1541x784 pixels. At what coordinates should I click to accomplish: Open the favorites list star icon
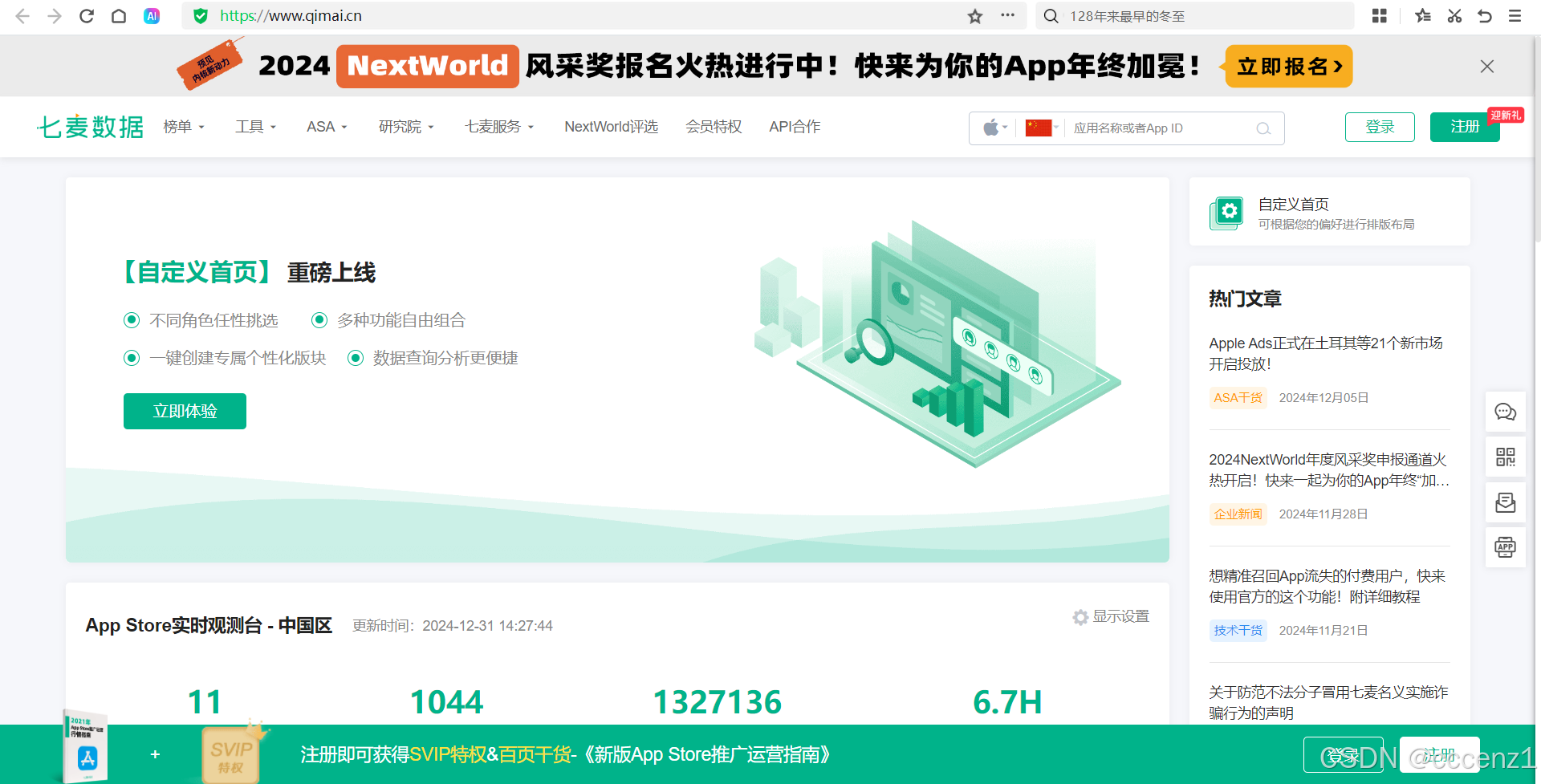coord(1422,16)
